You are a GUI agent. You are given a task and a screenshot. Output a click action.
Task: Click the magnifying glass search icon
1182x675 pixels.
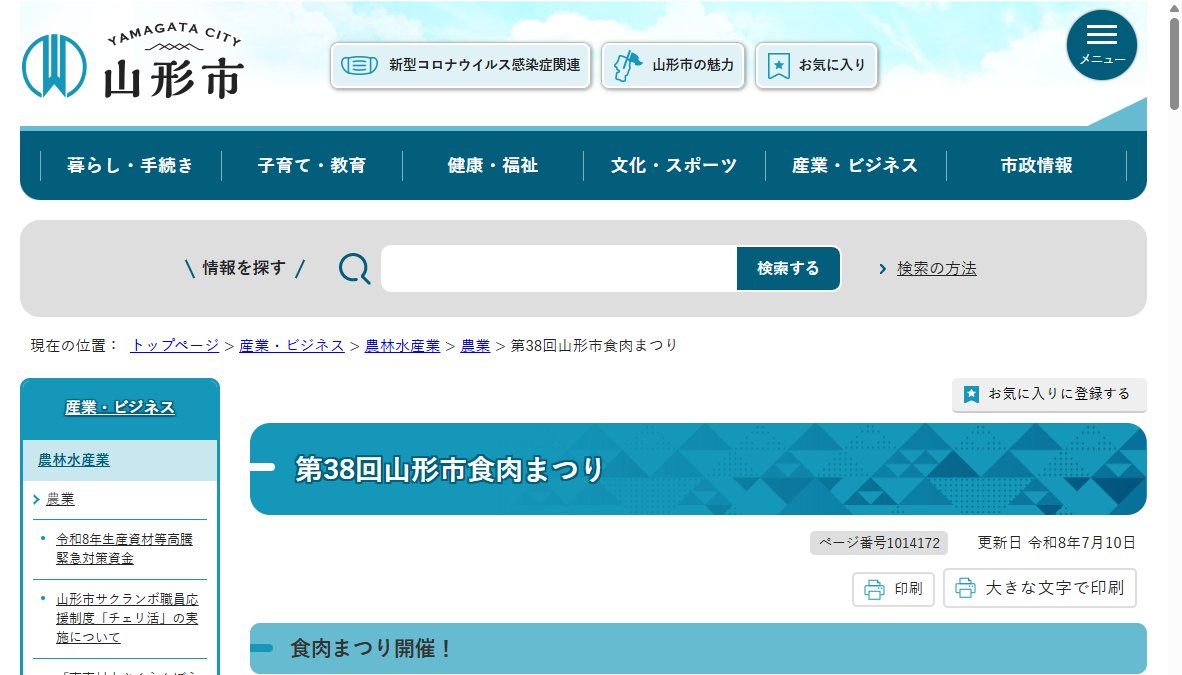pos(354,268)
